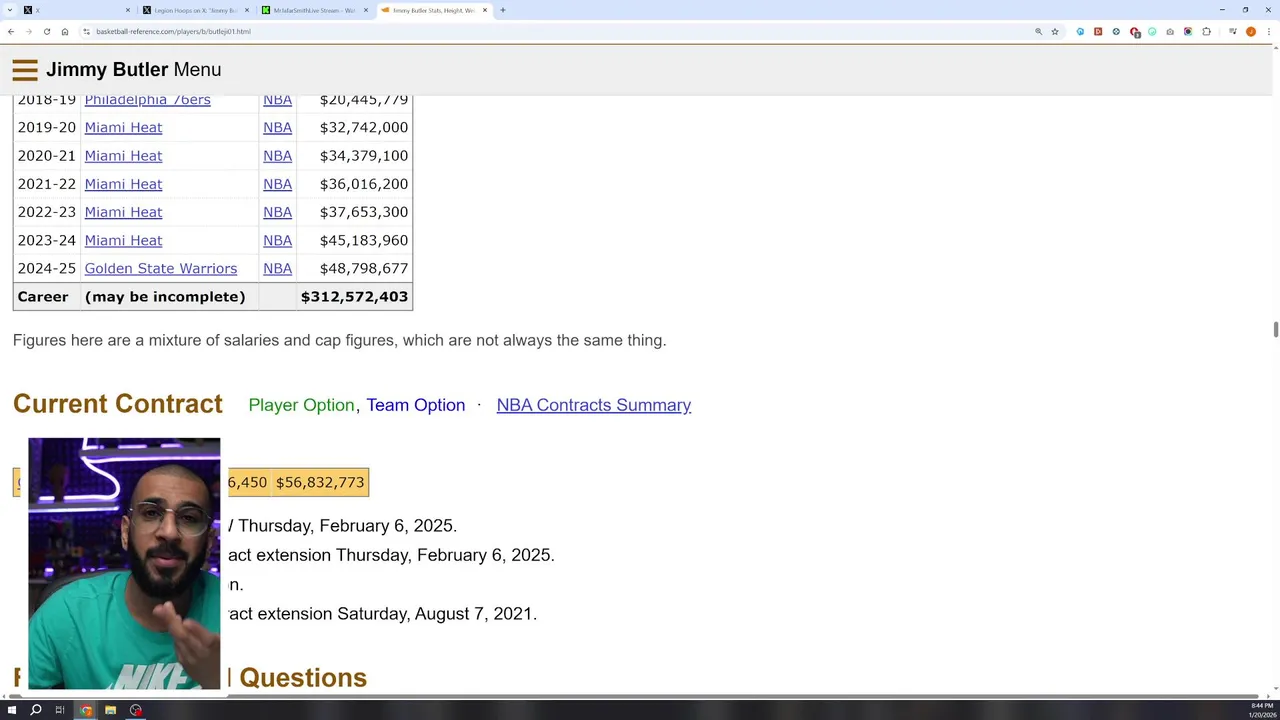Click the green Player Option legend label

click(x=301, y=405)
